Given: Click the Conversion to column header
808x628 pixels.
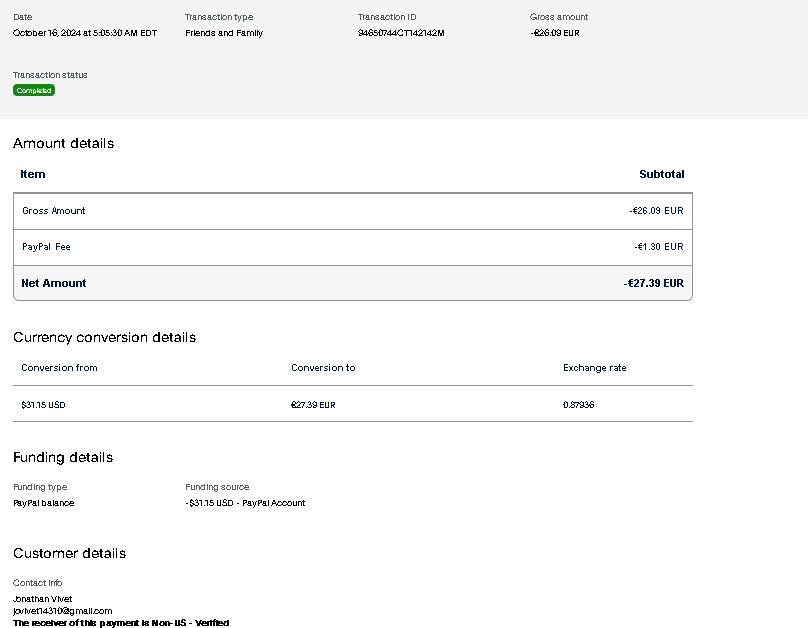Looking at the screenshot, I should coord(323,368).
